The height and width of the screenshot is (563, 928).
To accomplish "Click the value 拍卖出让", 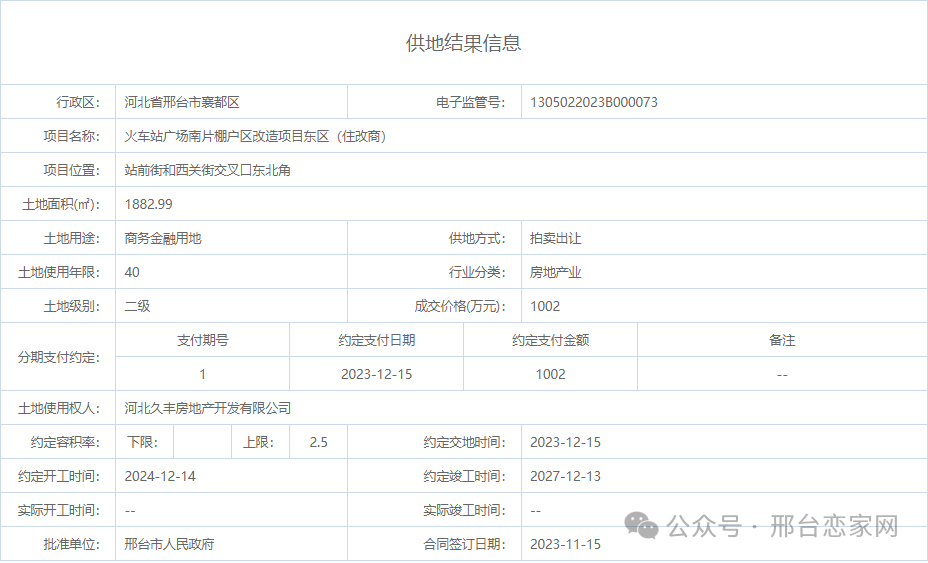I will point(555,239).
